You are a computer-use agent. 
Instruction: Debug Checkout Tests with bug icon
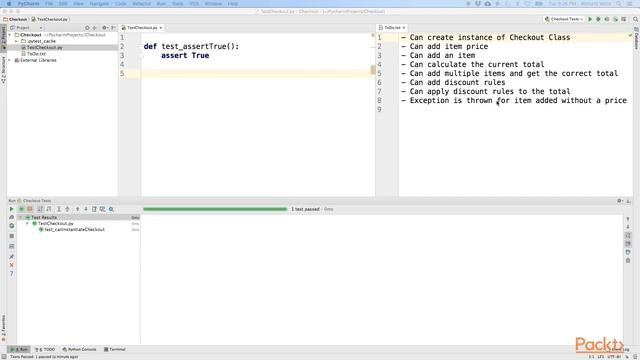point(598,19)
